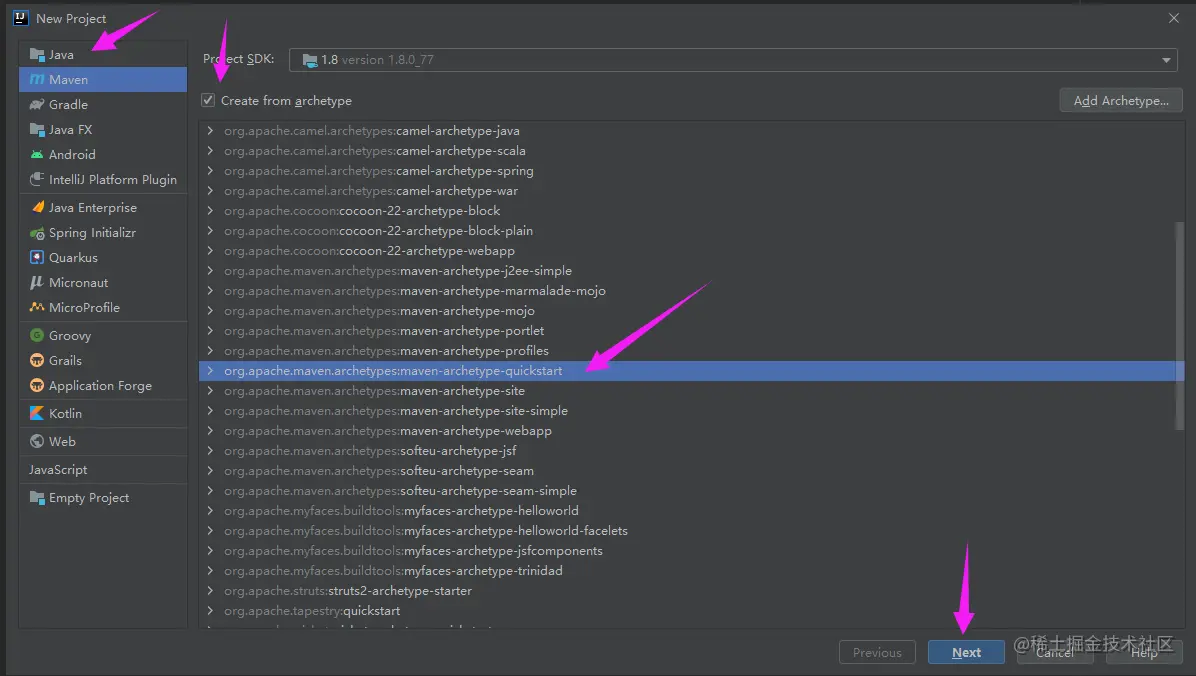Click the Maven 'm' icon
The height and width of the screenshot is (676, 1196).
37,79
